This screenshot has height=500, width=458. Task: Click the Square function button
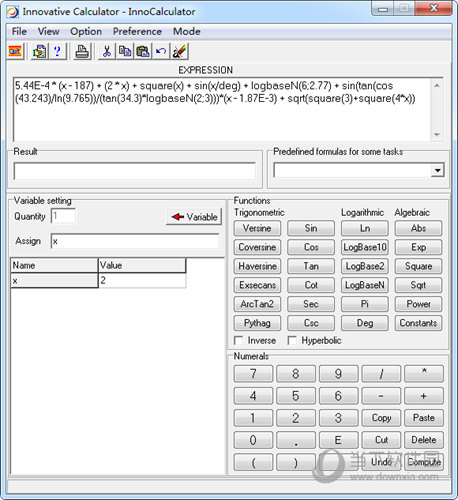[x=419, y=266]
